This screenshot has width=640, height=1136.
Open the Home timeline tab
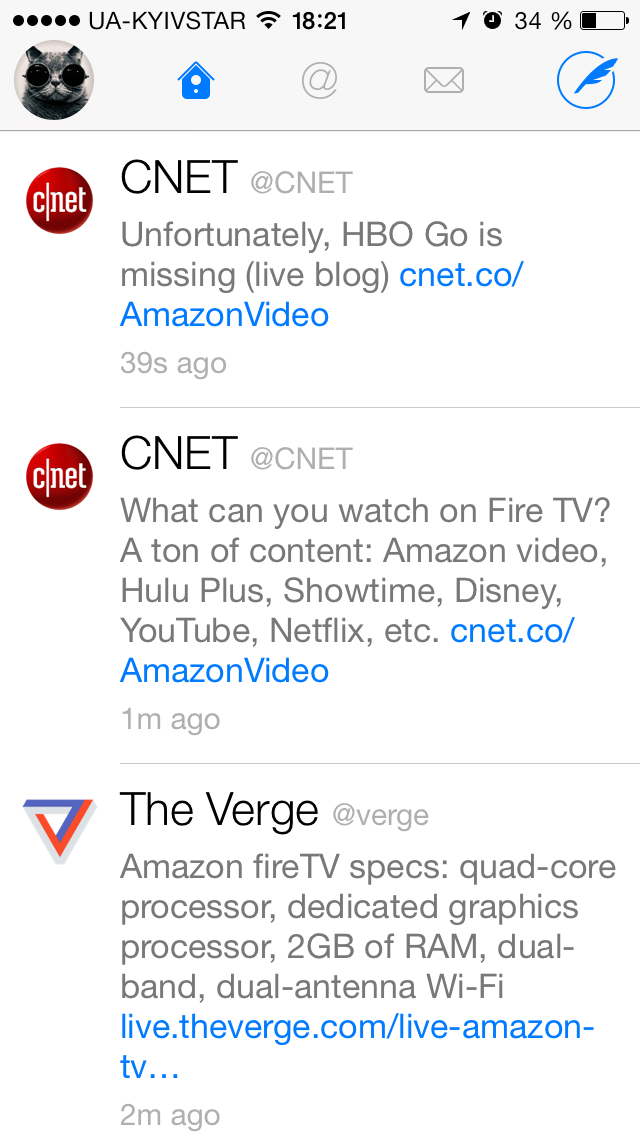click(x=197, y=81)
